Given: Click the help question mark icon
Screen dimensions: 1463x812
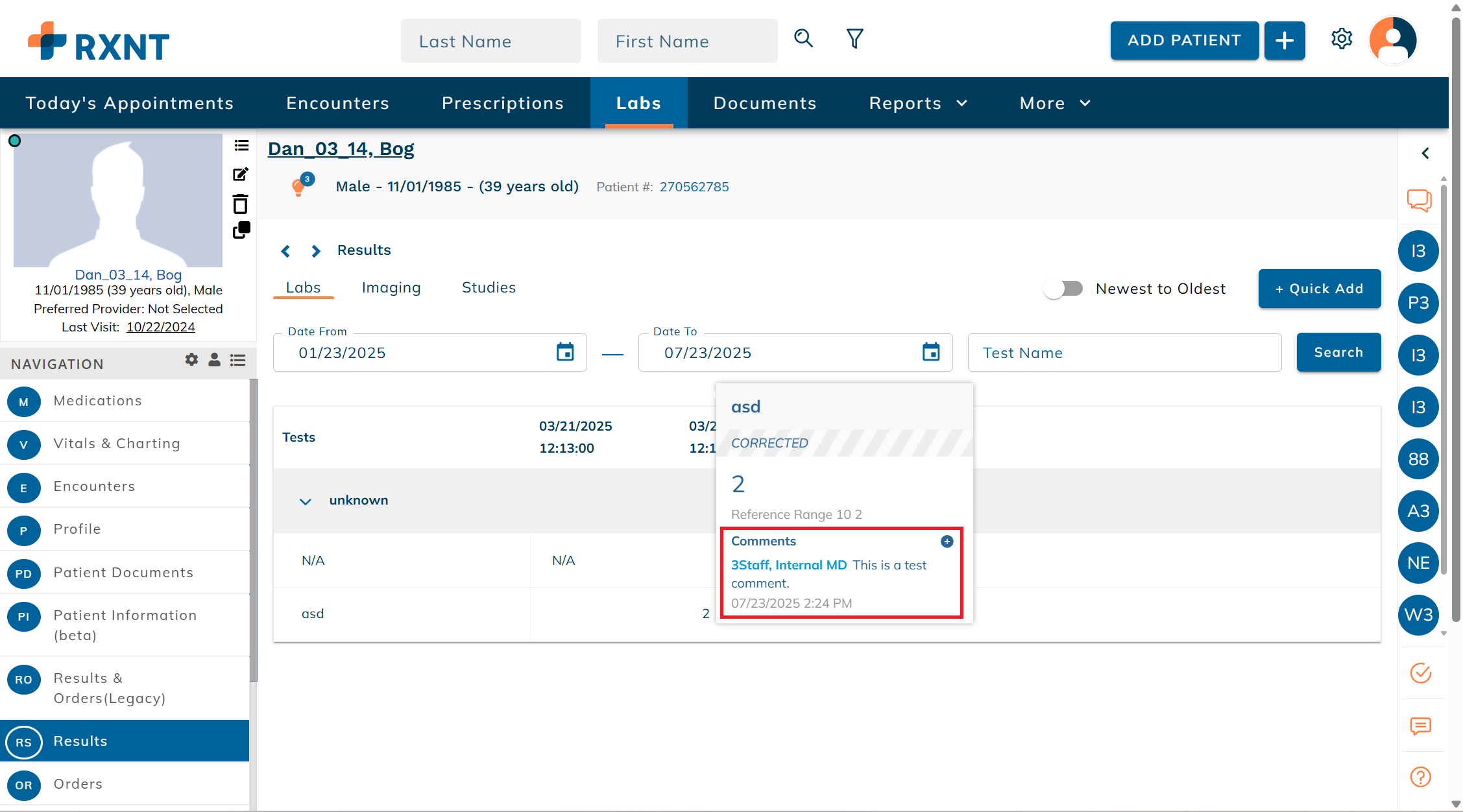Looking at the screenshot, I should point(1420,776).
